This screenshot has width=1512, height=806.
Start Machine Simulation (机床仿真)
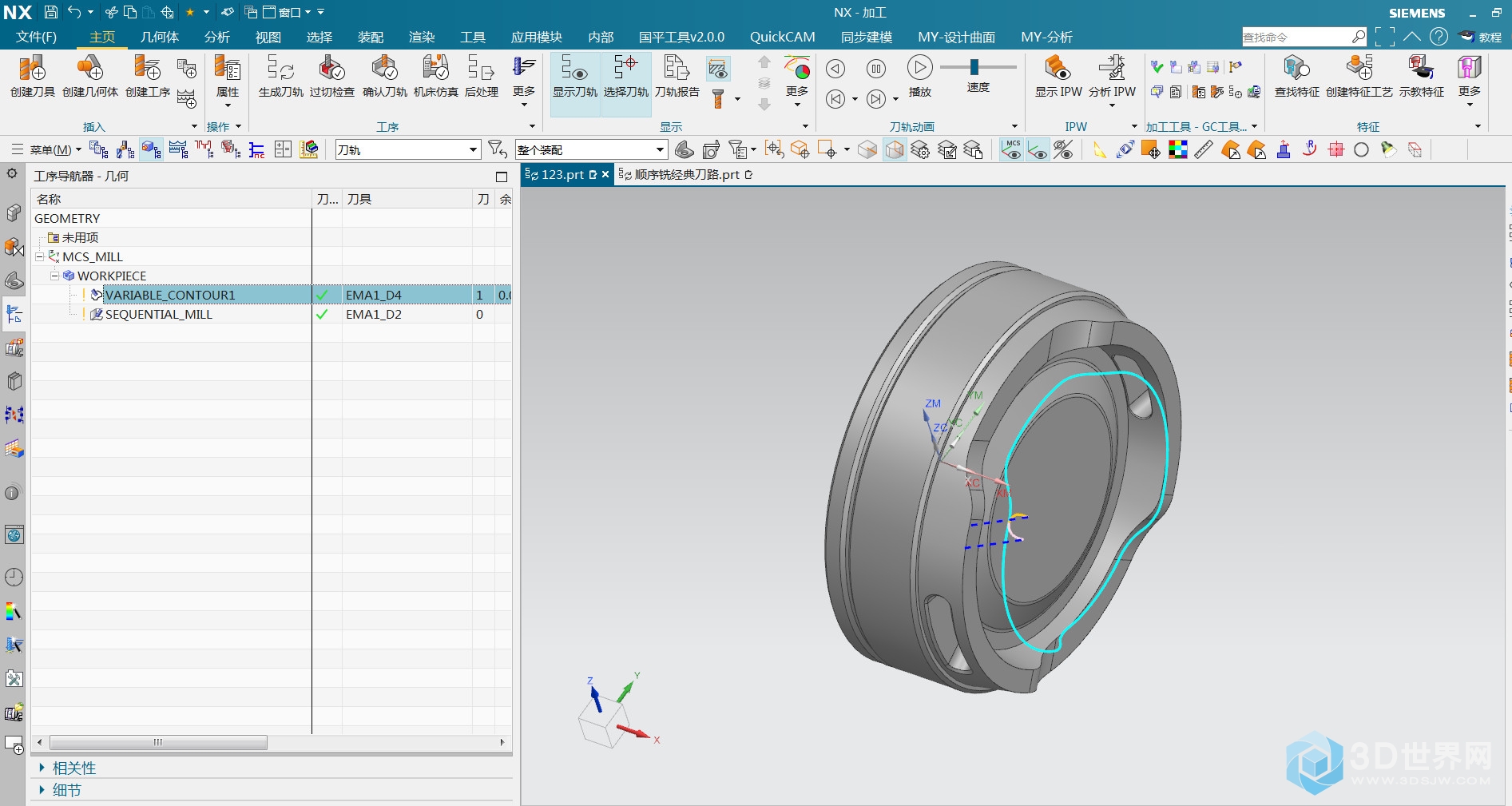coord(435,76)
